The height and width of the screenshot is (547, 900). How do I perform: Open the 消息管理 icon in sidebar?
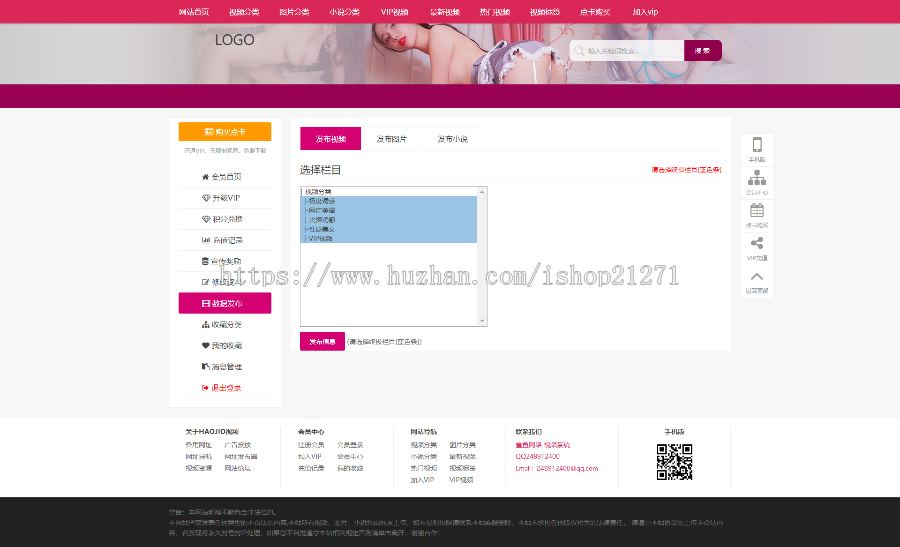pos(205,366)
